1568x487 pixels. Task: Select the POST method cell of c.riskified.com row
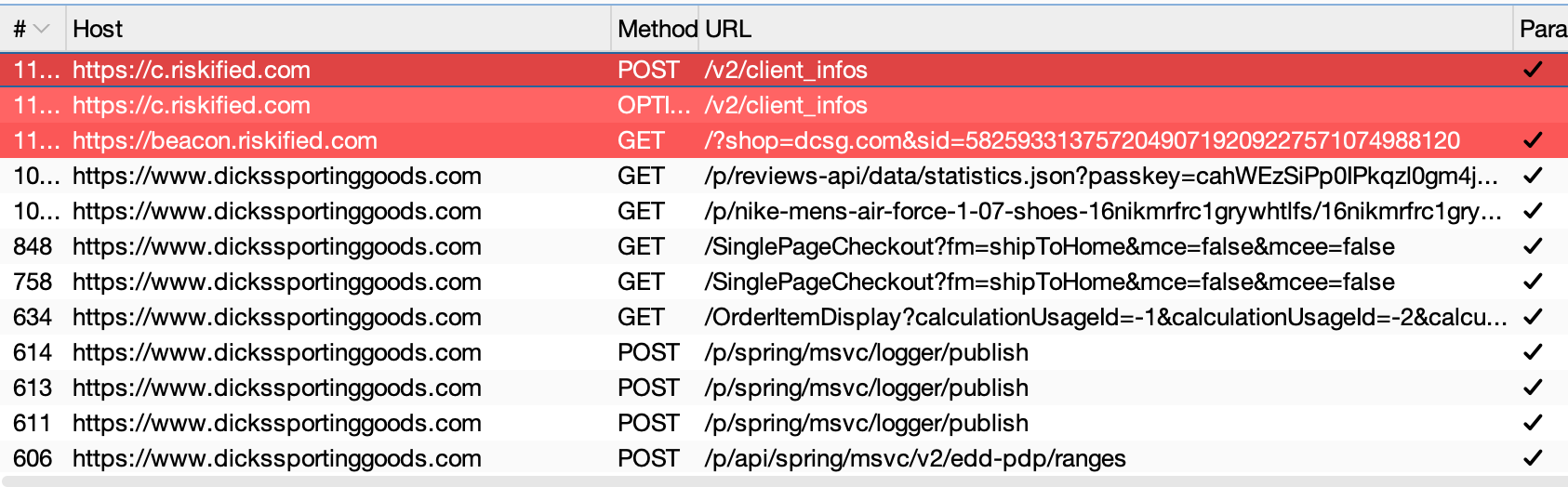click(x=648, y=70)
